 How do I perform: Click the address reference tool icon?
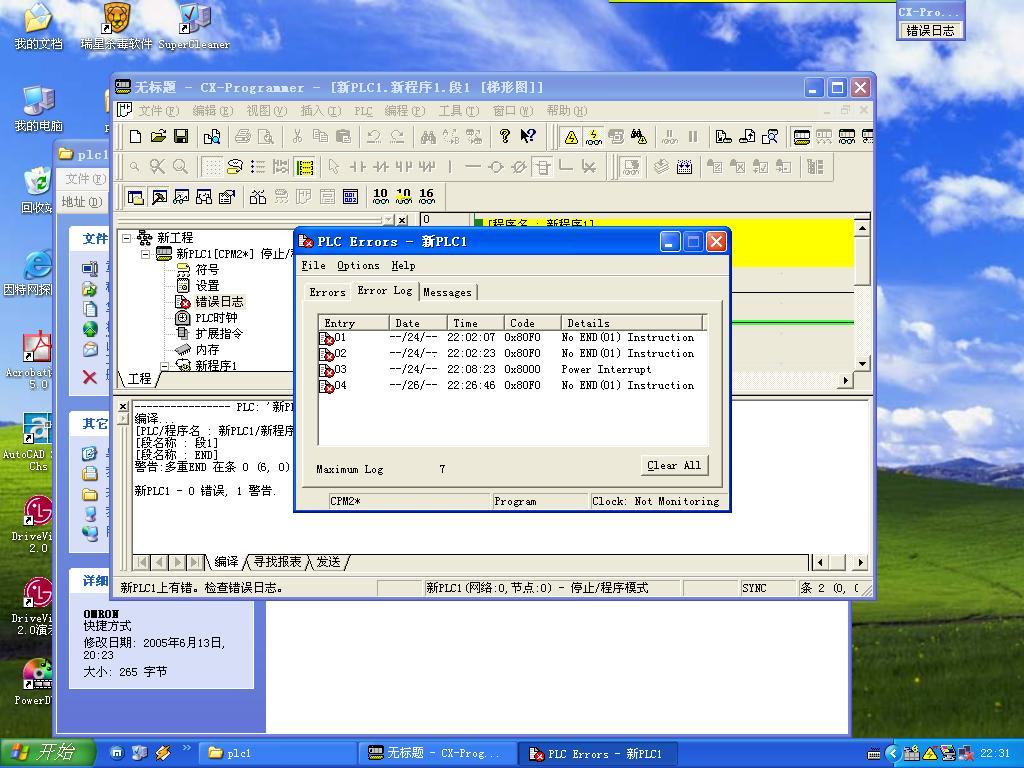(x=204, y=197)
